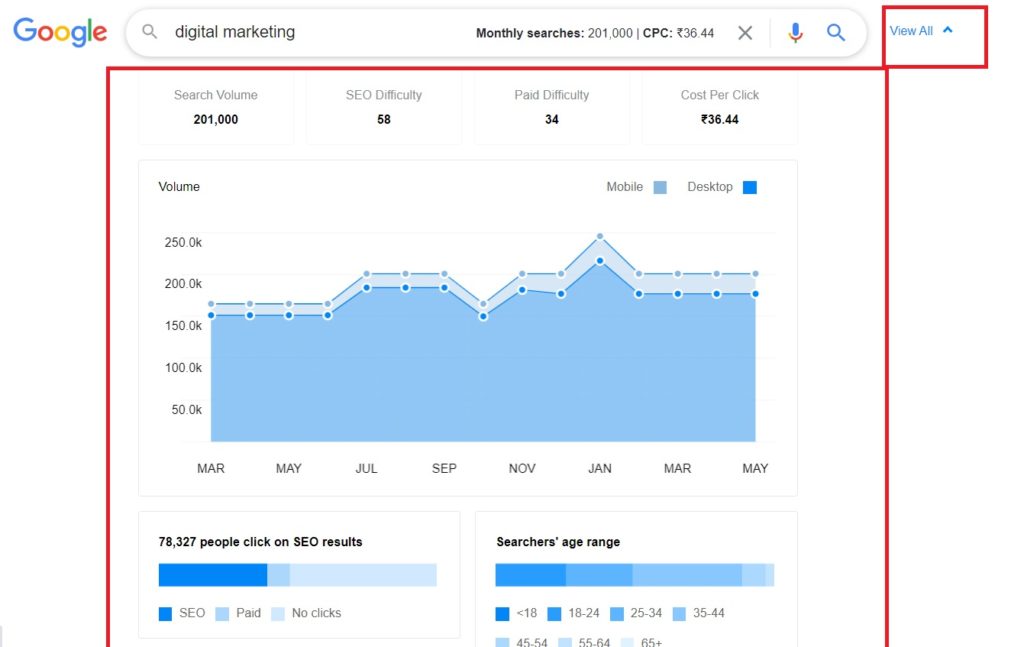Click the NOV month label
The width and height of the screenshot is (1024, 647).
[522, 469]
